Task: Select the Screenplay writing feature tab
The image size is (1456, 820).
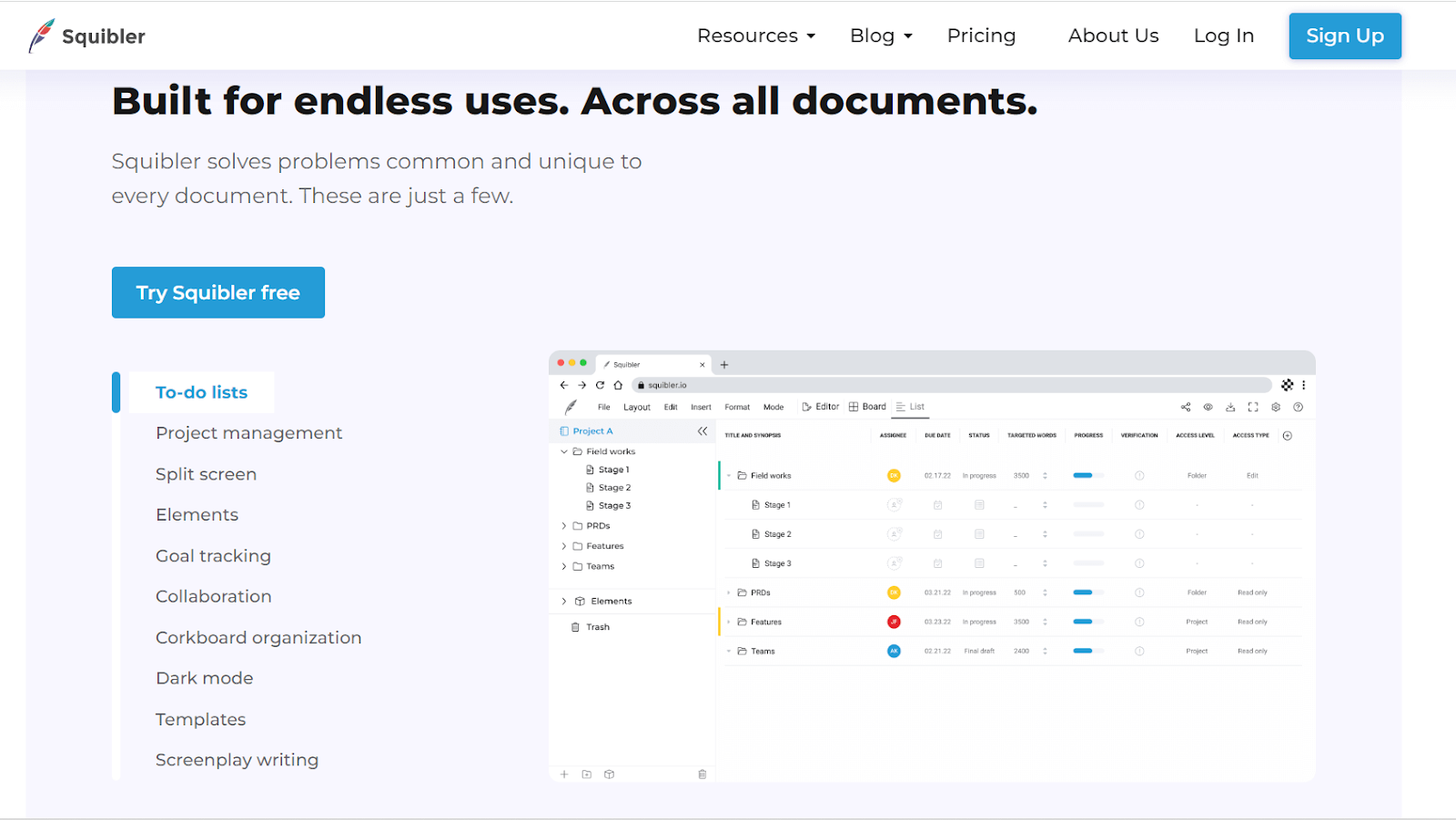Action: pos(237,760)
